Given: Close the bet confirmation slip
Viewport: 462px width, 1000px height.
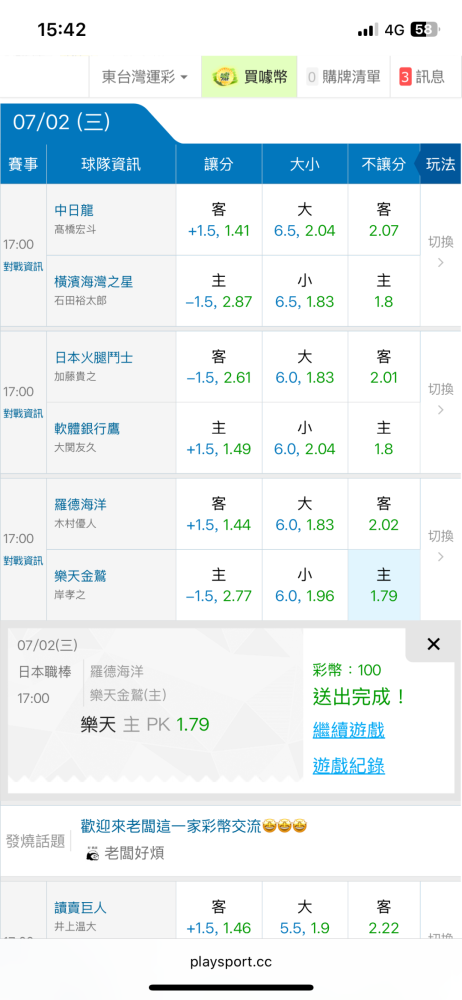Looking at the screenshot, I should [433, 644].
